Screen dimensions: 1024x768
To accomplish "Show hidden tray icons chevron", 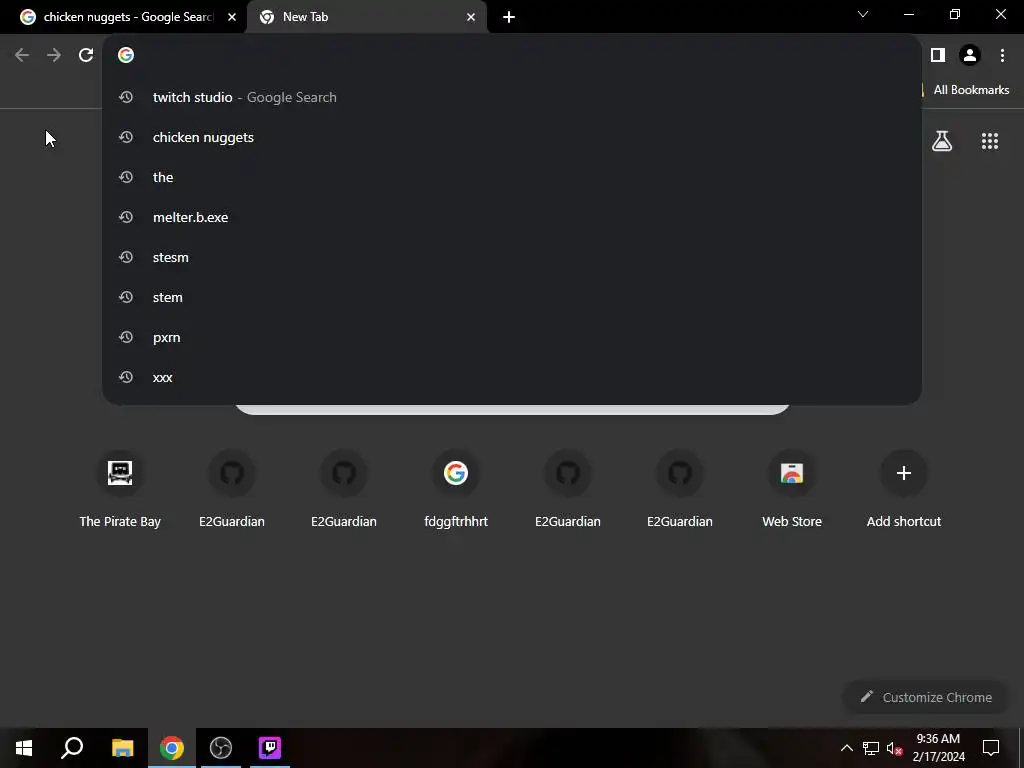I will coord(846,748).
